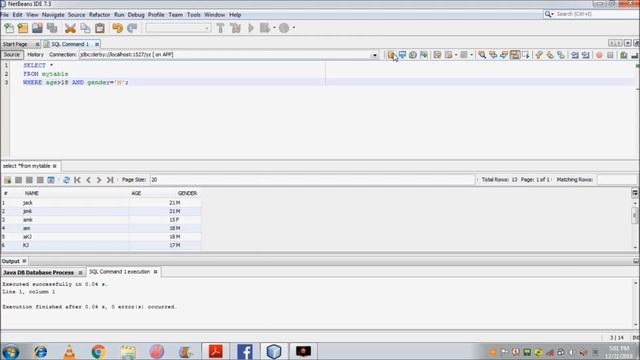The height and width of the screenshot is (360, 640).
Task: Open Adobe Reader from taskbar
Action: (216, 351)
